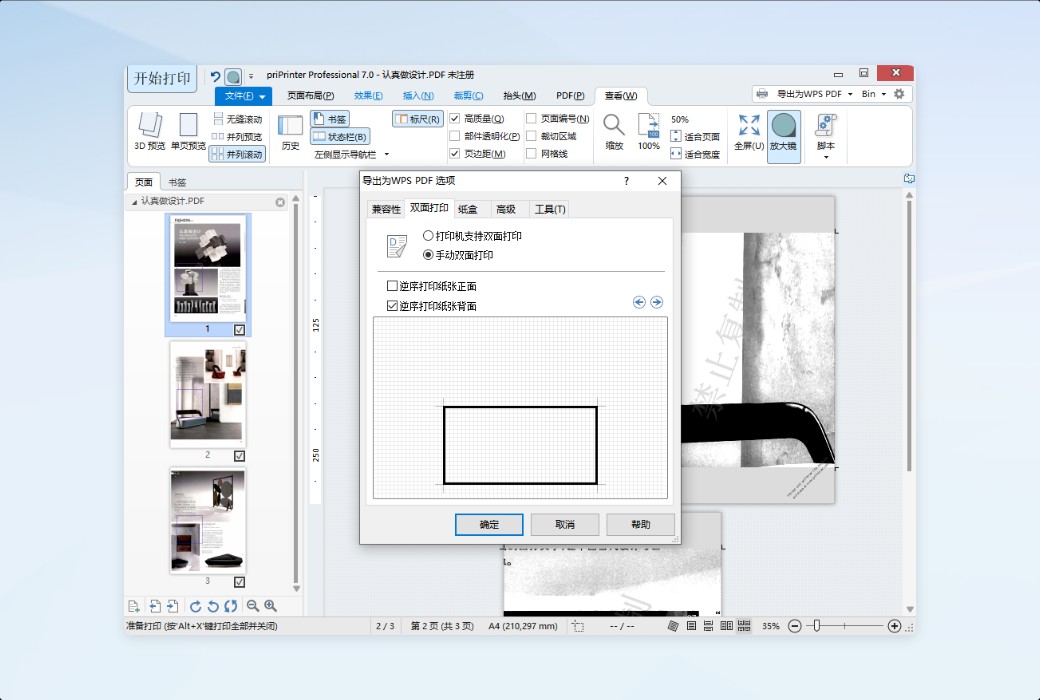Switch to the 效果(E) ribbon tab

click(x=368, y=96)
